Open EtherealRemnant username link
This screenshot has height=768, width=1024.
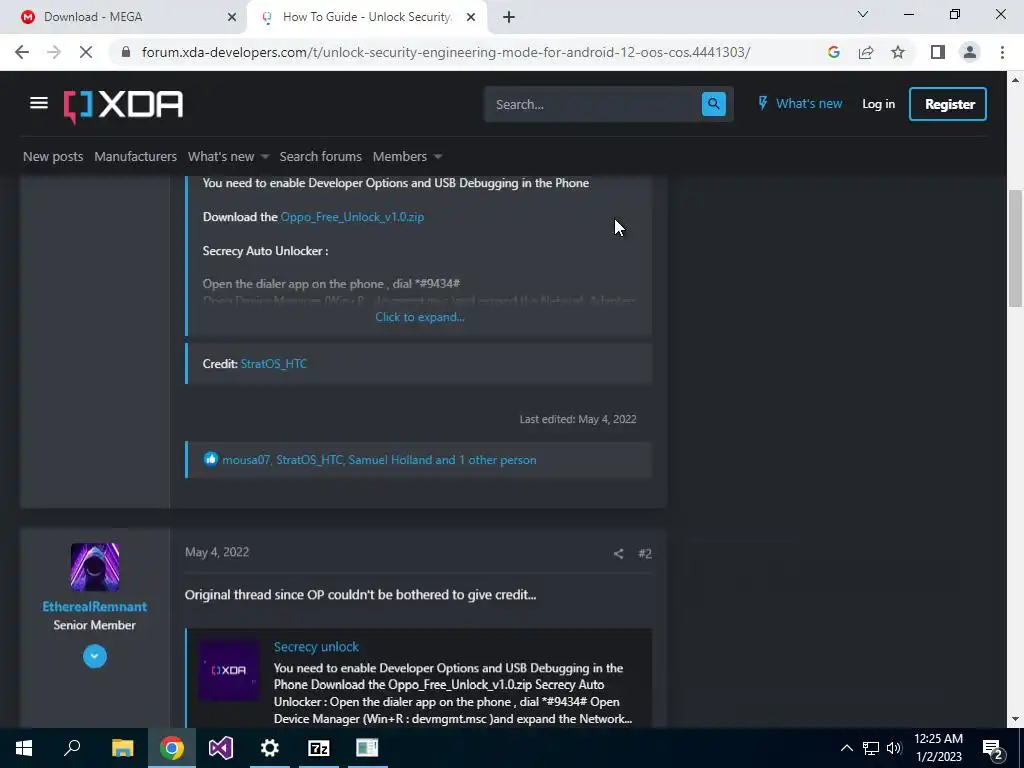coord(95,606)
